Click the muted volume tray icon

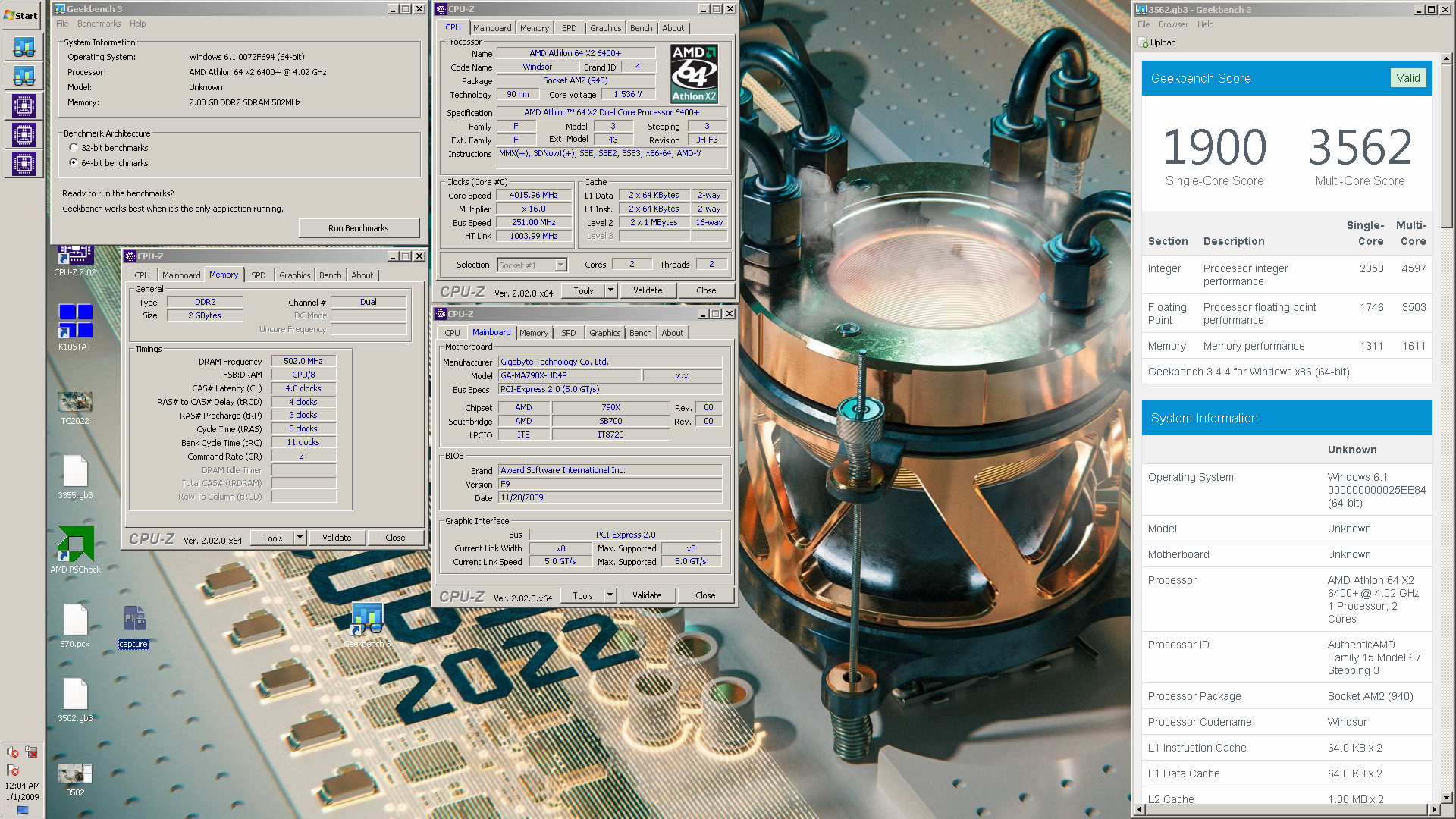(13, 752)
